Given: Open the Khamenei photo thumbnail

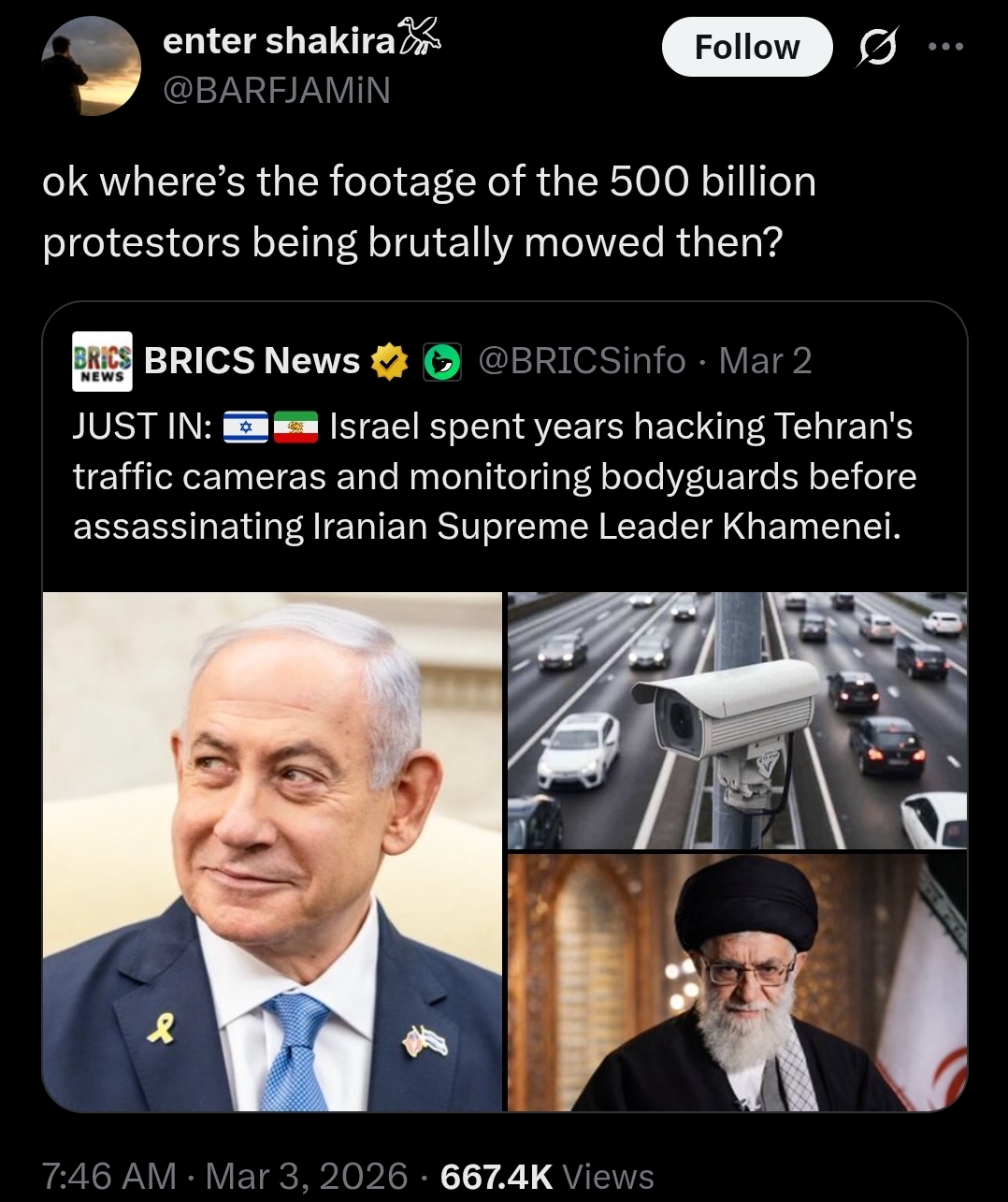Looking at the screenshot, I should (737, 982).
